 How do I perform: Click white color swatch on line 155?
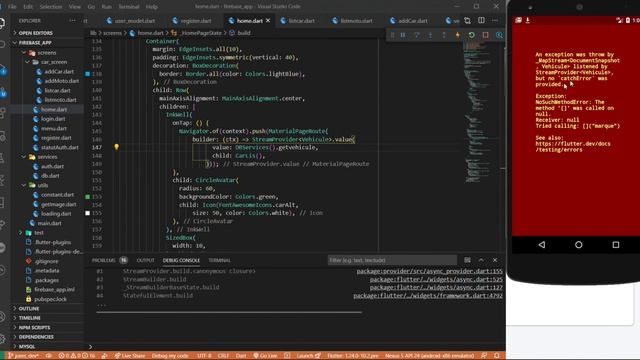87,213
